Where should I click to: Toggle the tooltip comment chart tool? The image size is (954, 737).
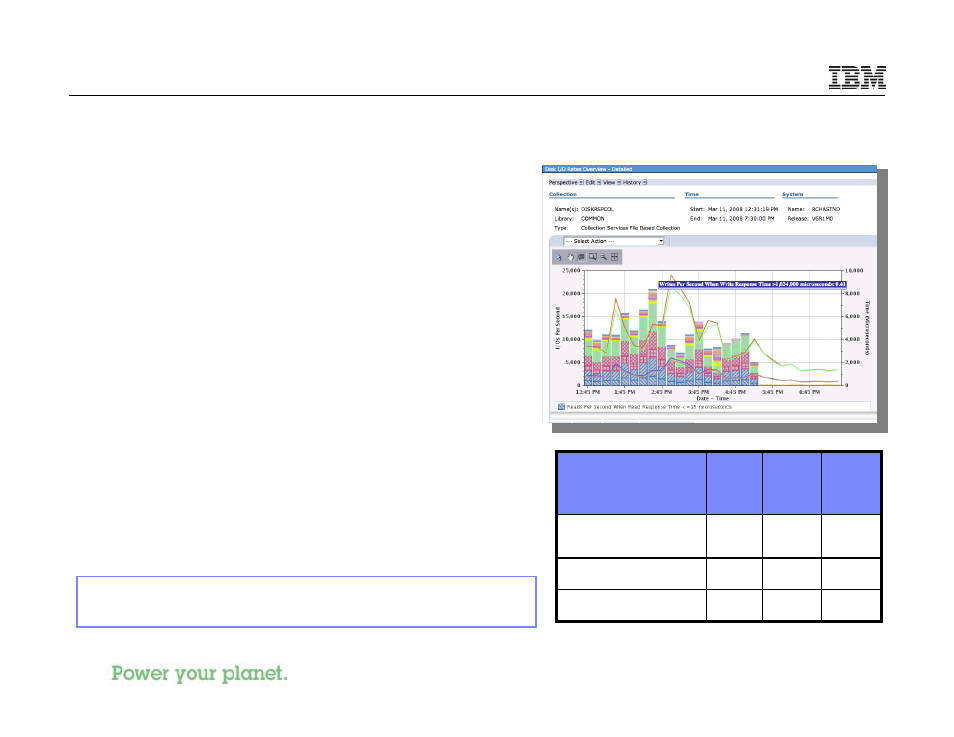[581, 257]
